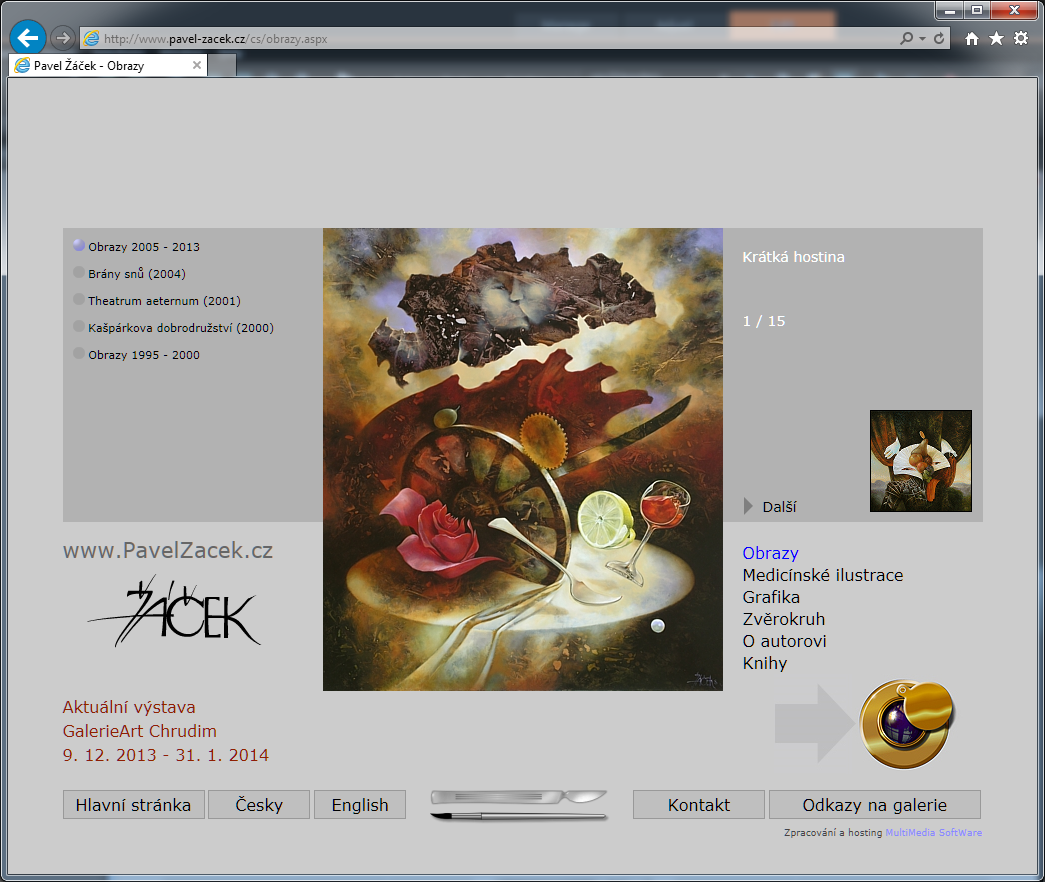
Task: Close the Pavel Žáček - Obrazy tab
Action: click(x=197, y=65)
